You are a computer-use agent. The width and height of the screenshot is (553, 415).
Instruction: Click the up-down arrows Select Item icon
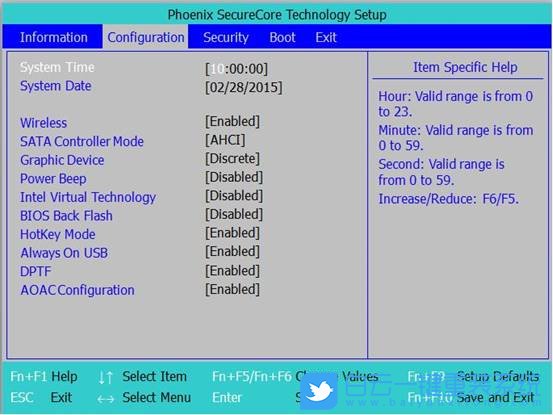pyautogui.click(x=105, y=377)
